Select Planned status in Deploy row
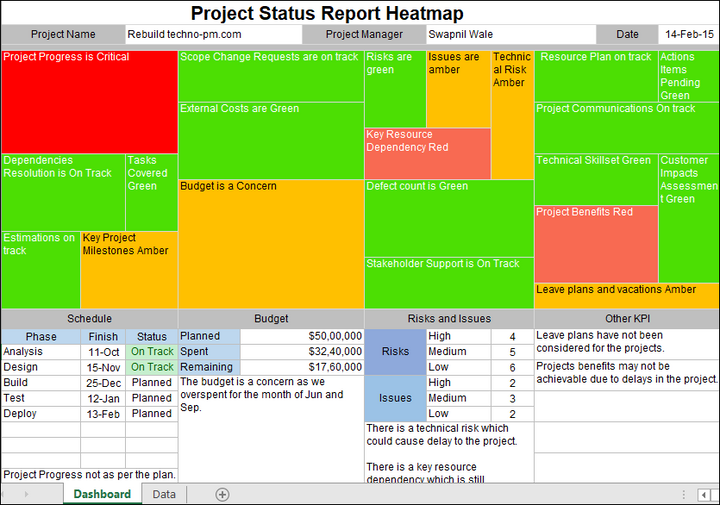720x505 pixels. [x=152, y=414]
